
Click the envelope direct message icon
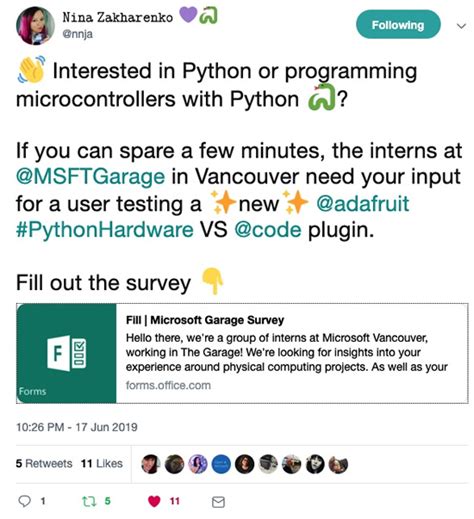point(218,502)
